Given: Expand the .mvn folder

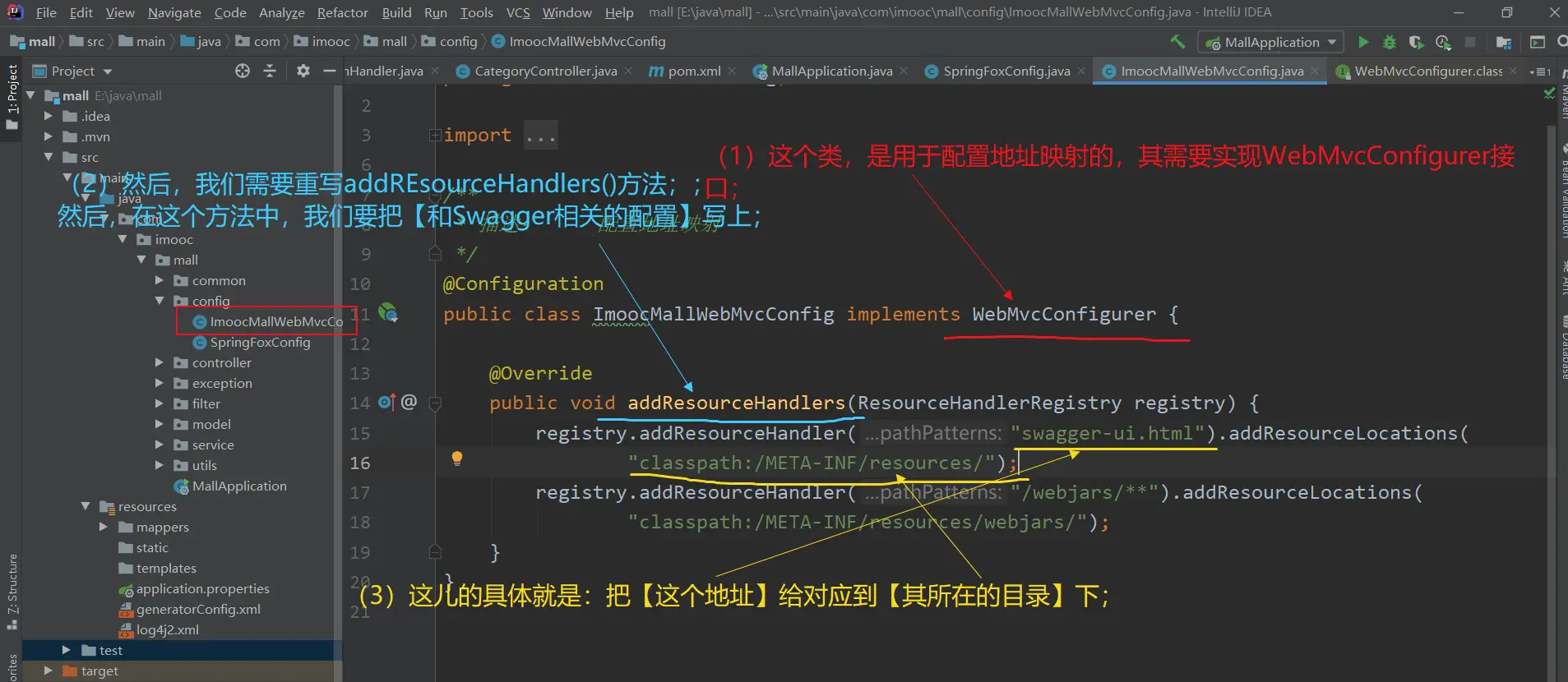Looking at the screenshot, I should [49, 136].
